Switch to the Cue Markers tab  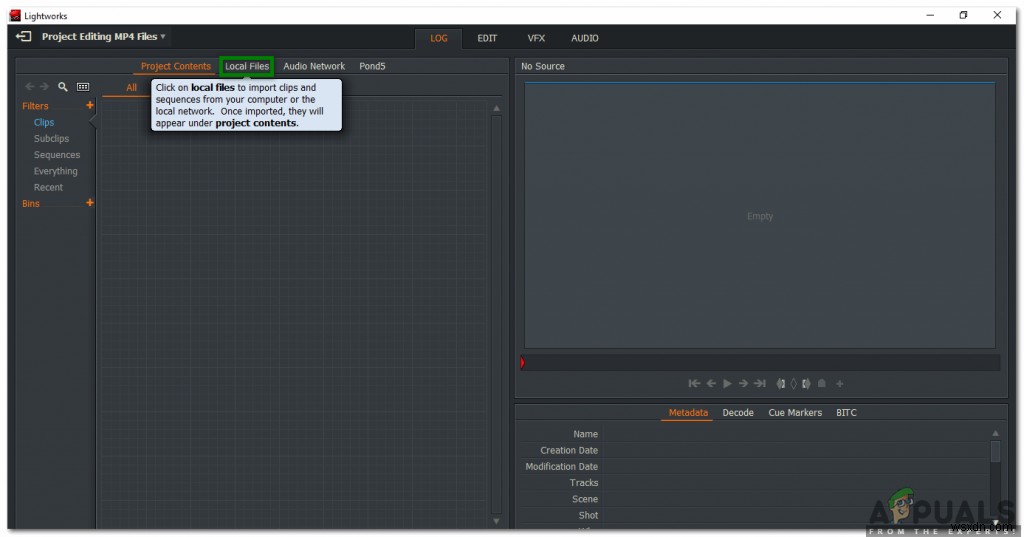click(x=795, y=412)
